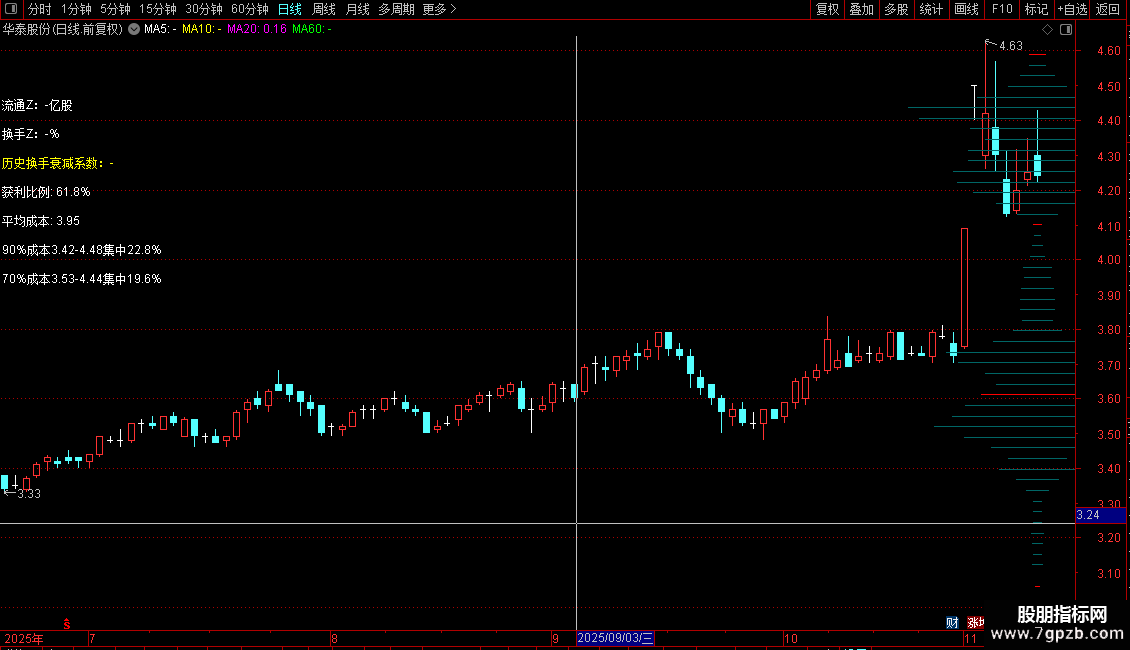Open the 复权 adjustment menu
1130x650 pixels.
pyautogui.click(x=827, y=9)
